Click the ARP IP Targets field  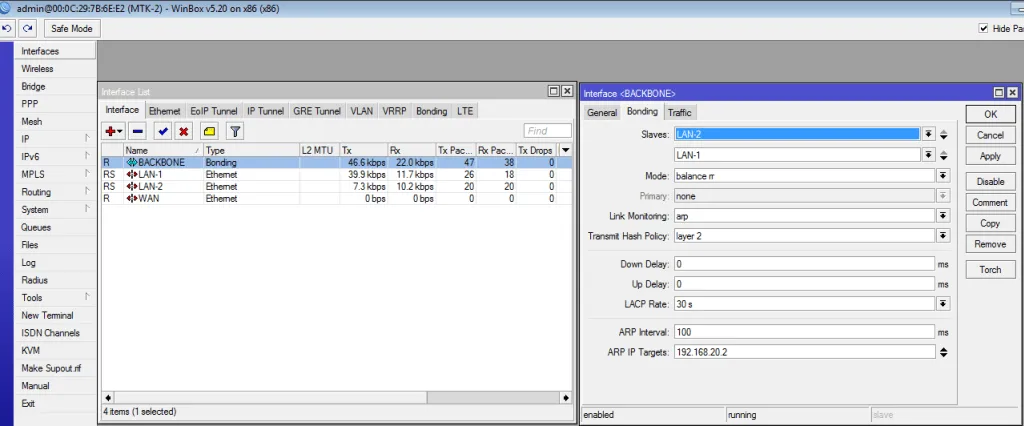coord(805,352)
